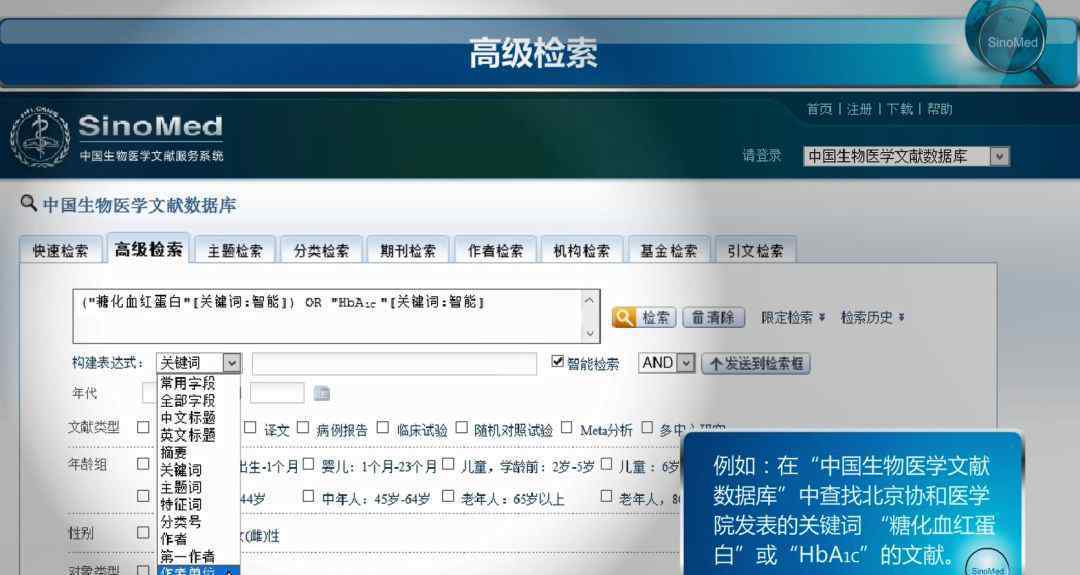Click the 发送到检索框 button
The image size is (1080, 575).
[756, 364]
